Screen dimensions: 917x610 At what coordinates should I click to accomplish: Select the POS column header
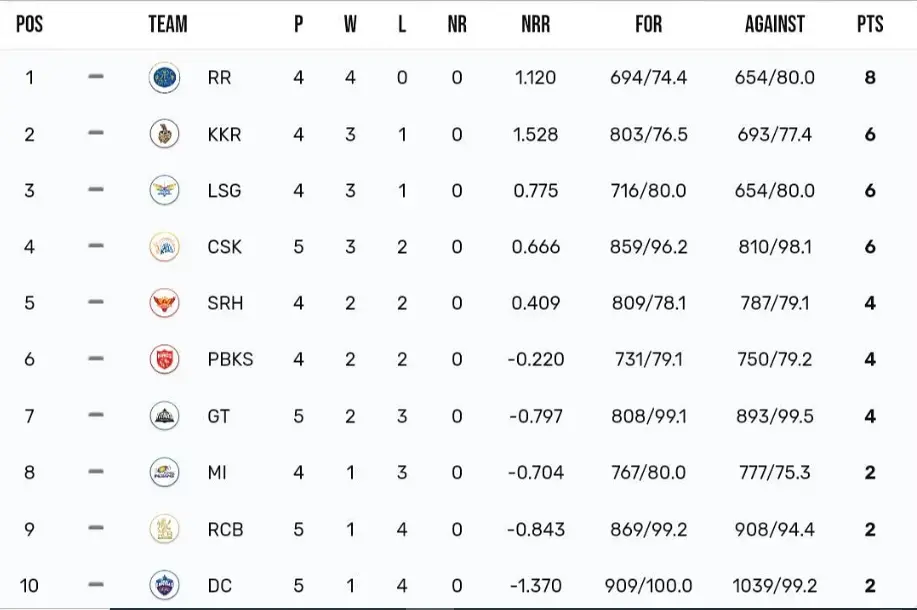pyautogui.click(x=29, y=24)
